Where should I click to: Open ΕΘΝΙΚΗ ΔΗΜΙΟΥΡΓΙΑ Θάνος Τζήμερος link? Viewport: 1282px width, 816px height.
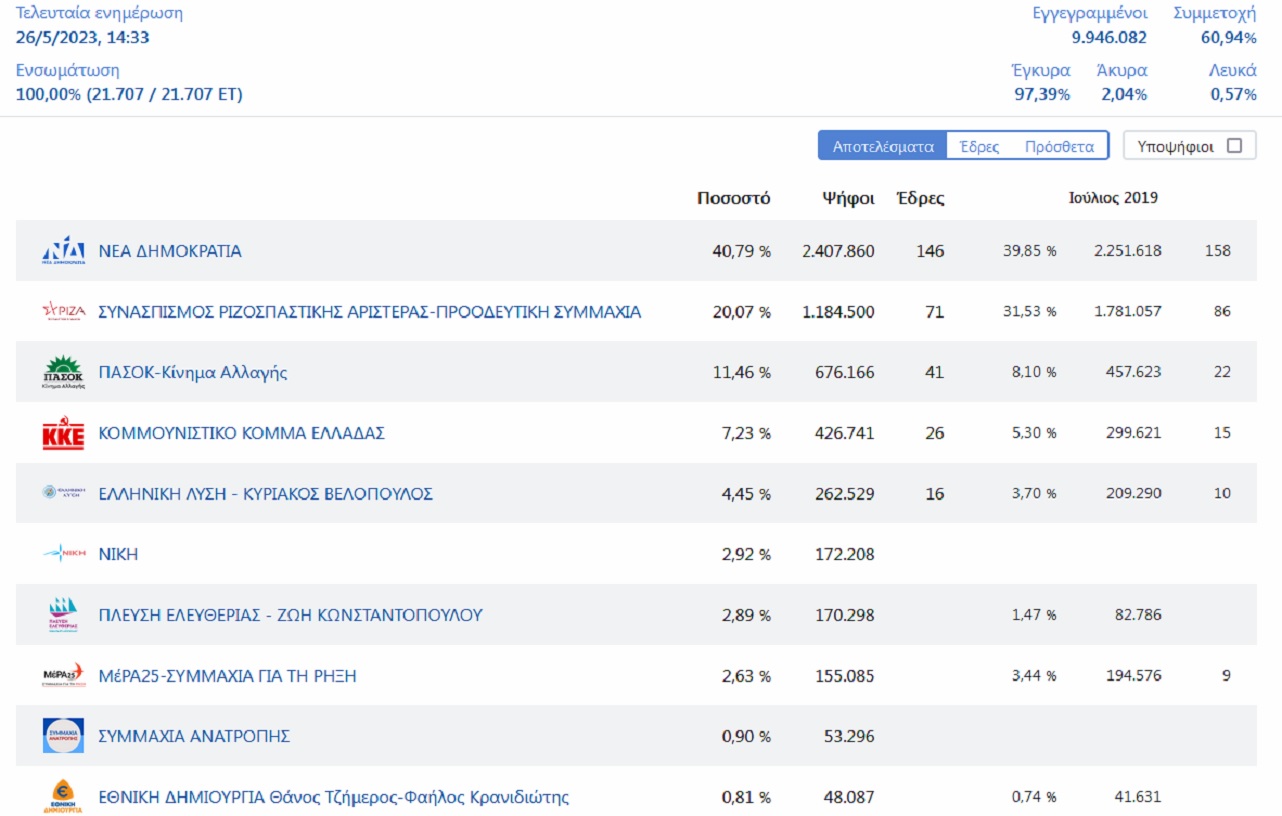click(333, 797)
